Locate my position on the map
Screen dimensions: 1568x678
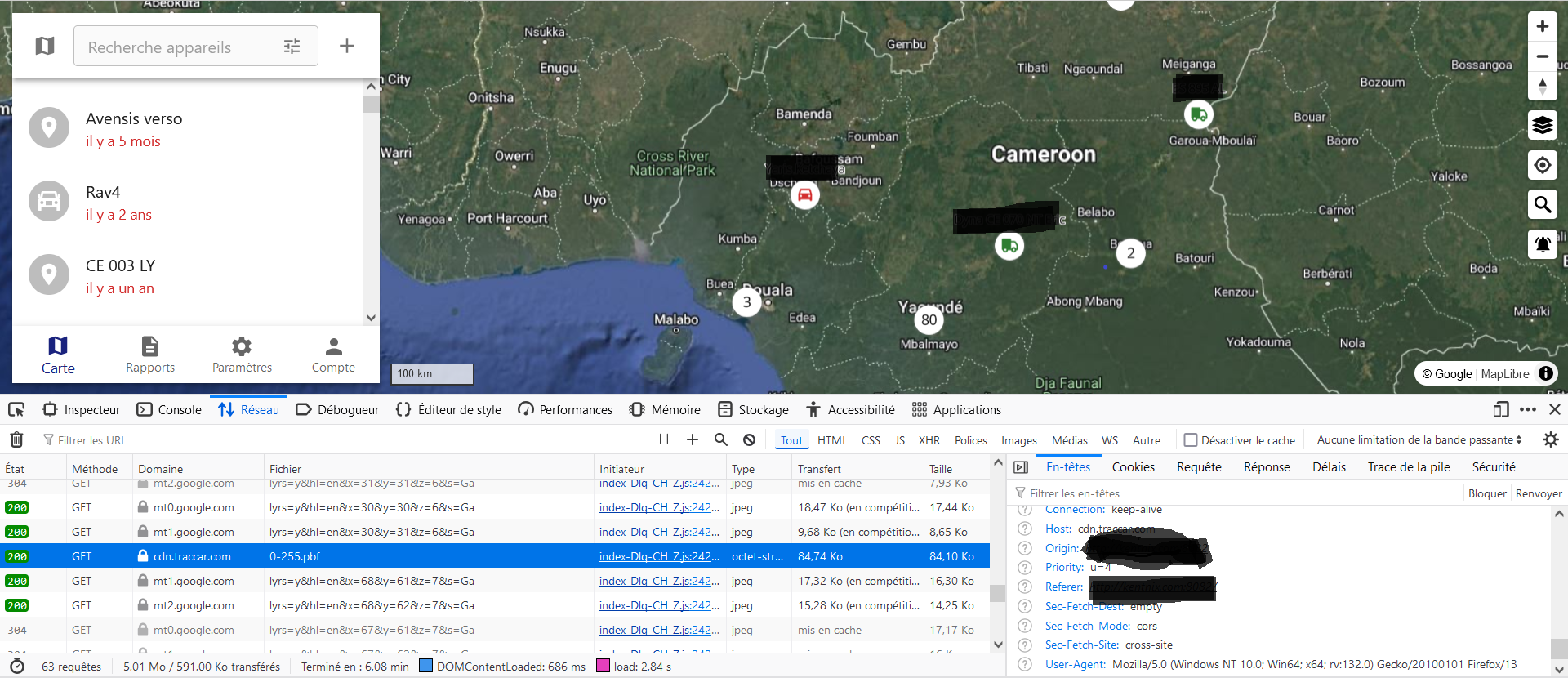click(1542, 165)
